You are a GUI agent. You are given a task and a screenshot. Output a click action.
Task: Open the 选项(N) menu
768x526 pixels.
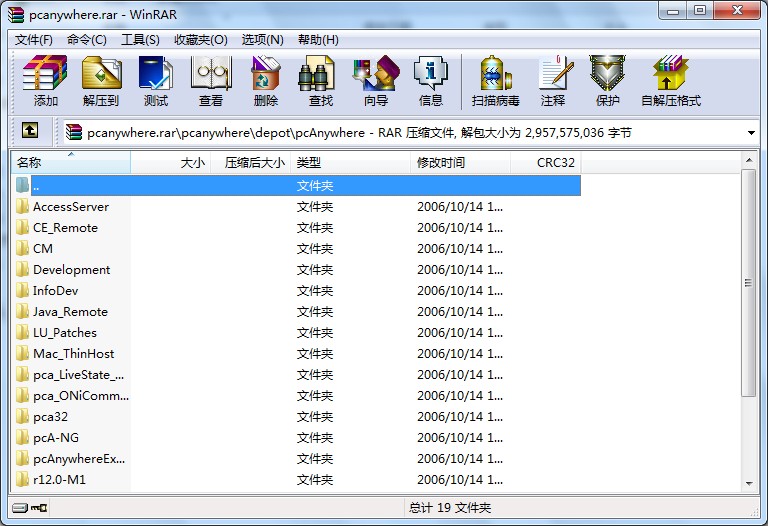click(263, 40)
